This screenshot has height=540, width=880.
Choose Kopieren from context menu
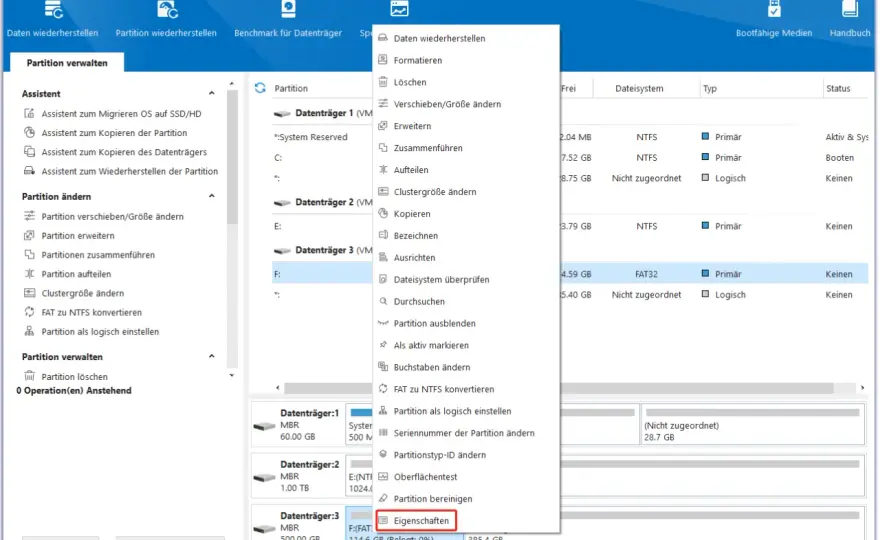click(x=466, y=213)
